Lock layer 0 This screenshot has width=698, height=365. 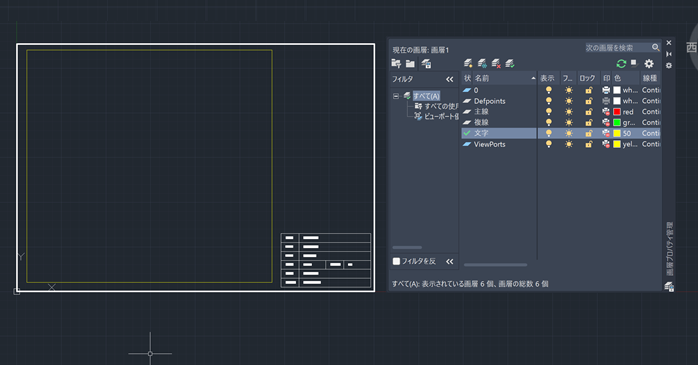tap(588, 90)
